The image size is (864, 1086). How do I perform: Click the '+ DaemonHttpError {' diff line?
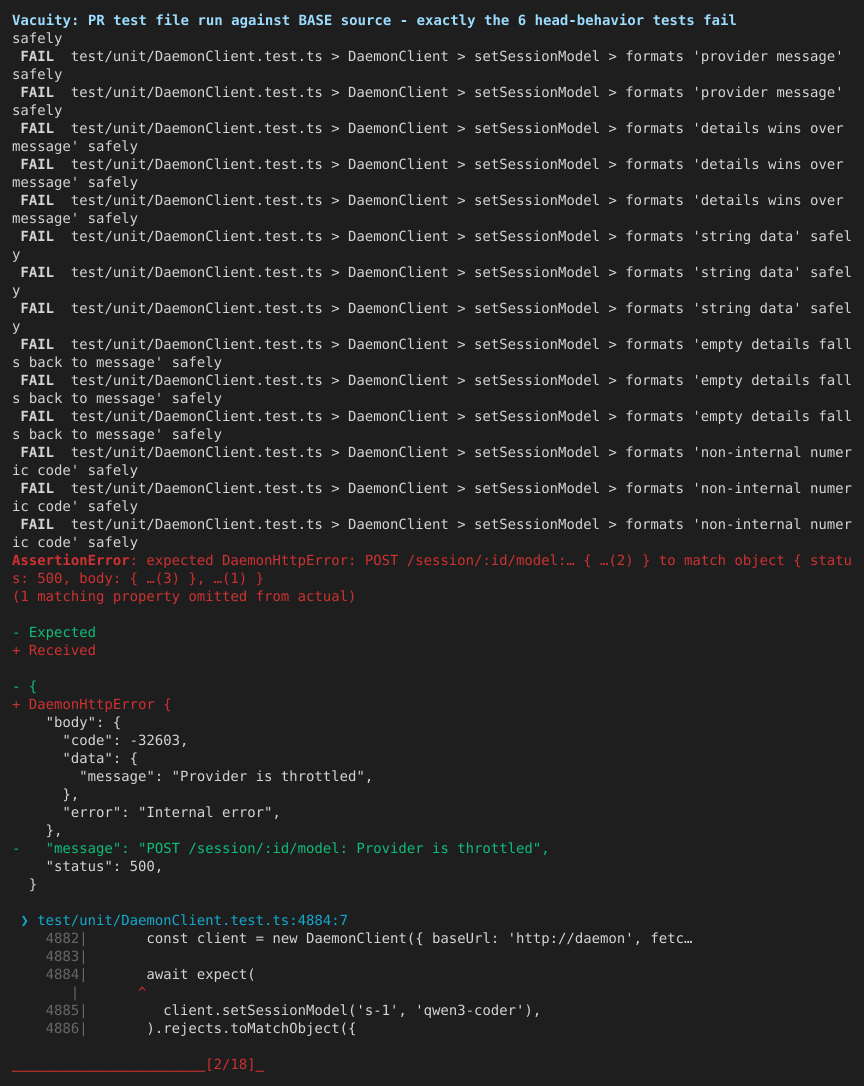91,704
